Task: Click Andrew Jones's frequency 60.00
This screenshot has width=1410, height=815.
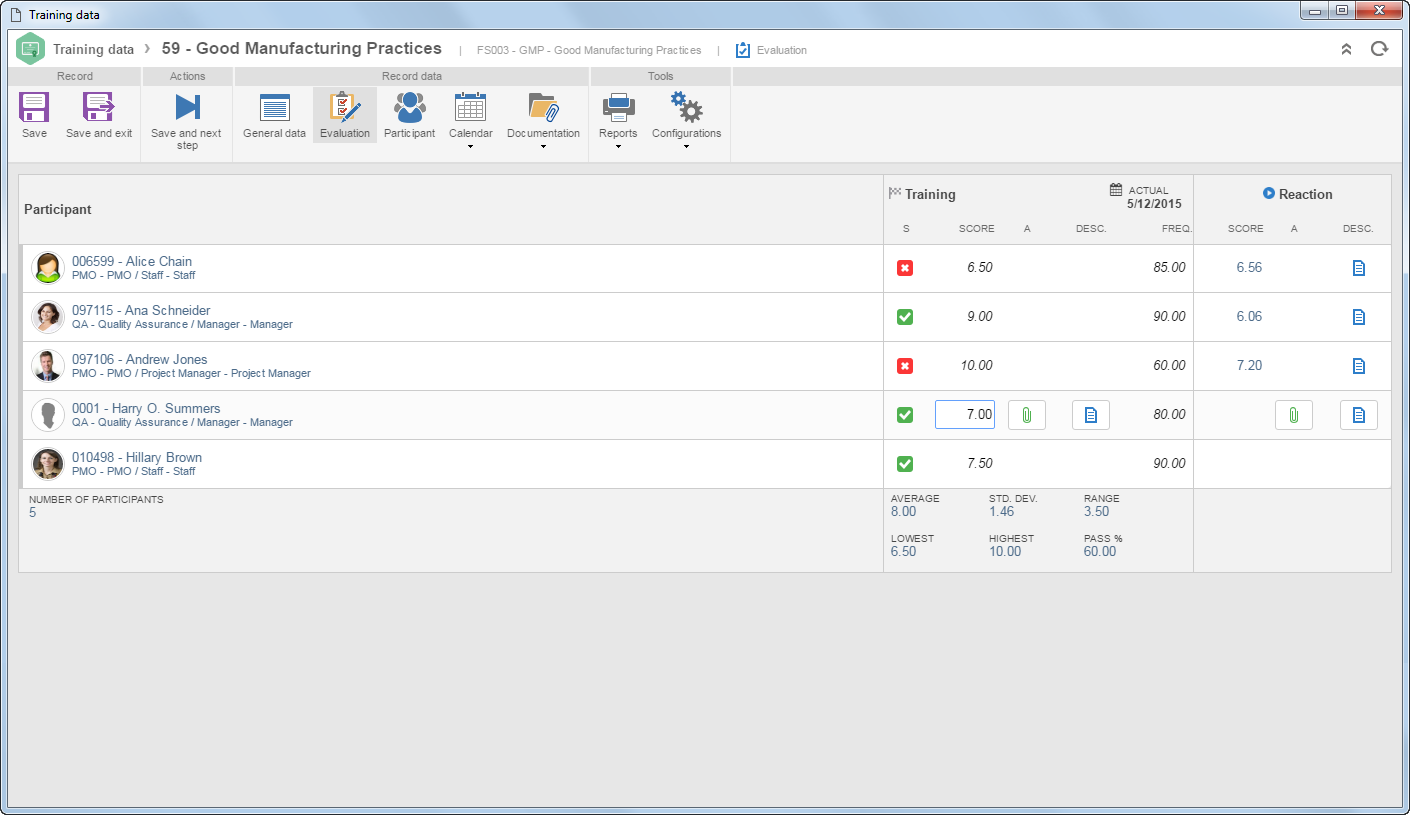Action: click(1169, 365)
